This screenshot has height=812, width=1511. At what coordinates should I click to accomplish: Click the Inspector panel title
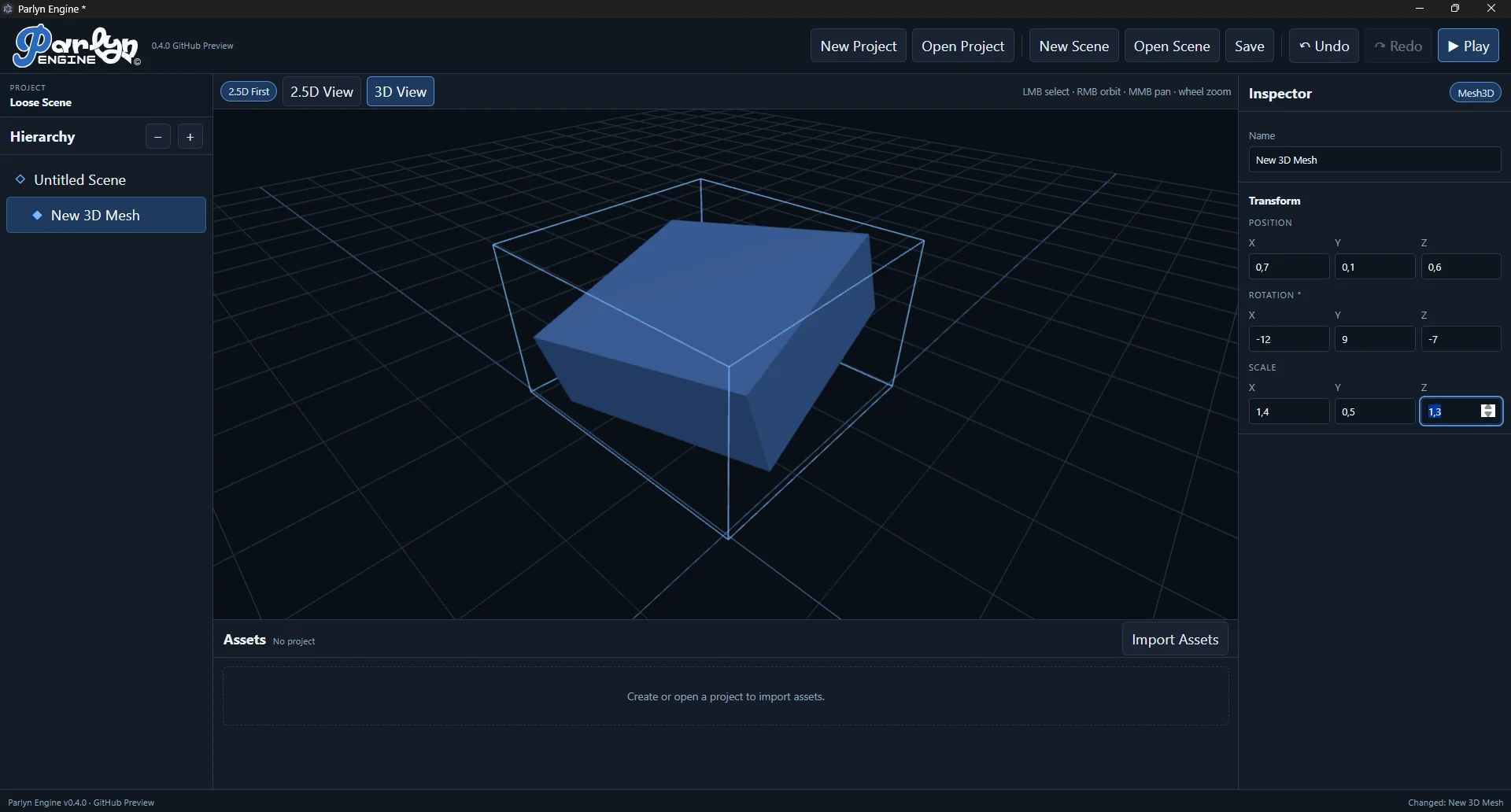(x=1280, y=94)
